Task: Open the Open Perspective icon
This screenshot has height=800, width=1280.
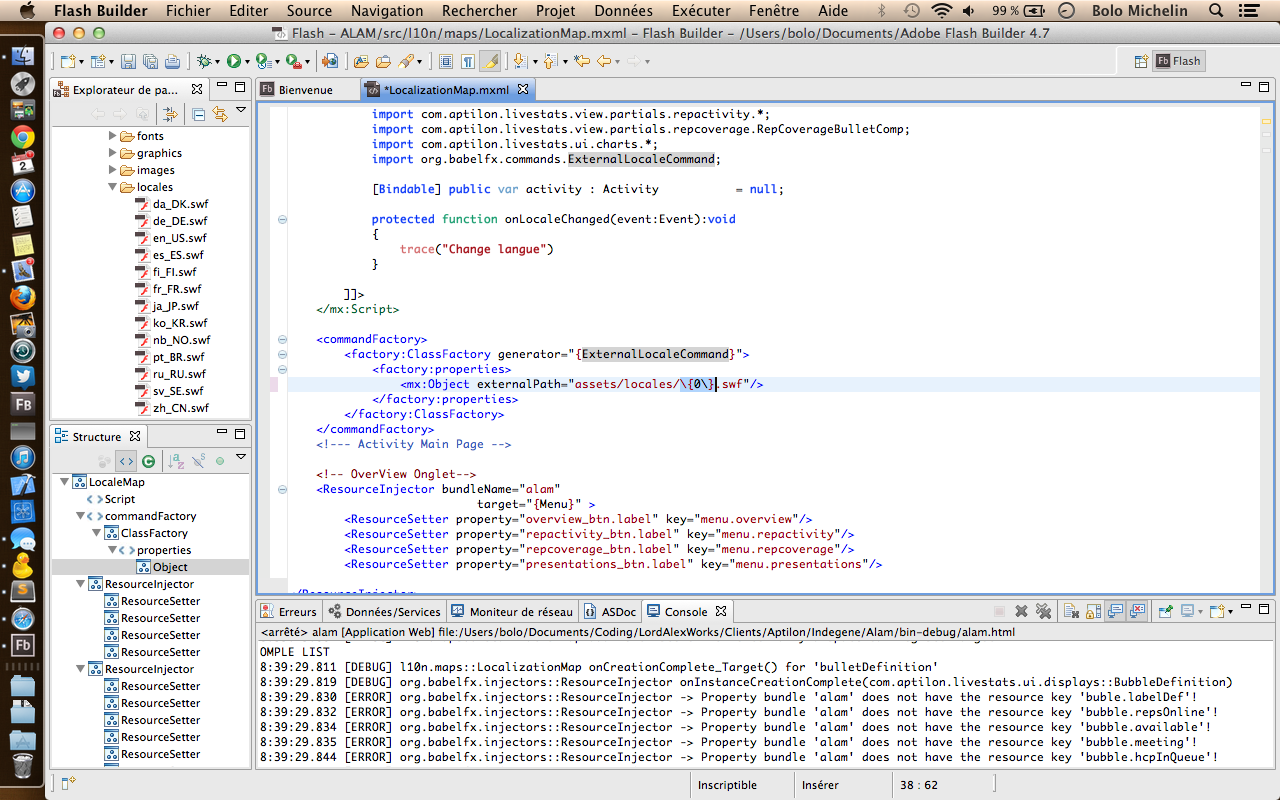Action: point(1141,61)
